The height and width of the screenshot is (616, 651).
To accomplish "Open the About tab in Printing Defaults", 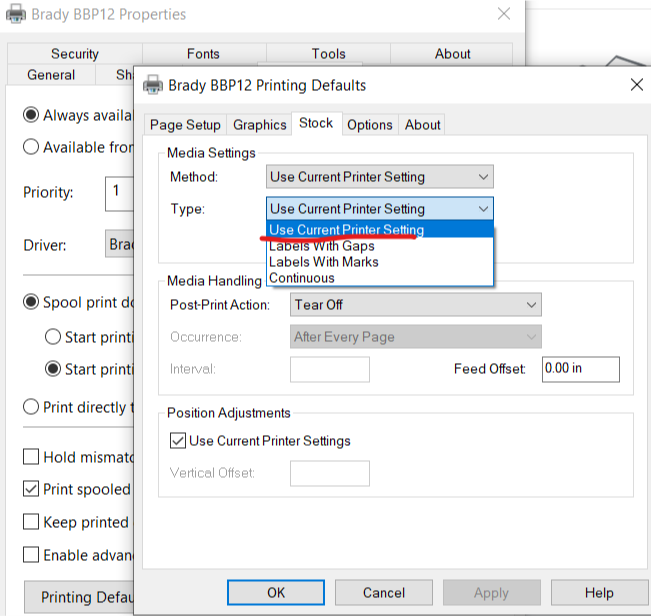I will coord(422,125).
